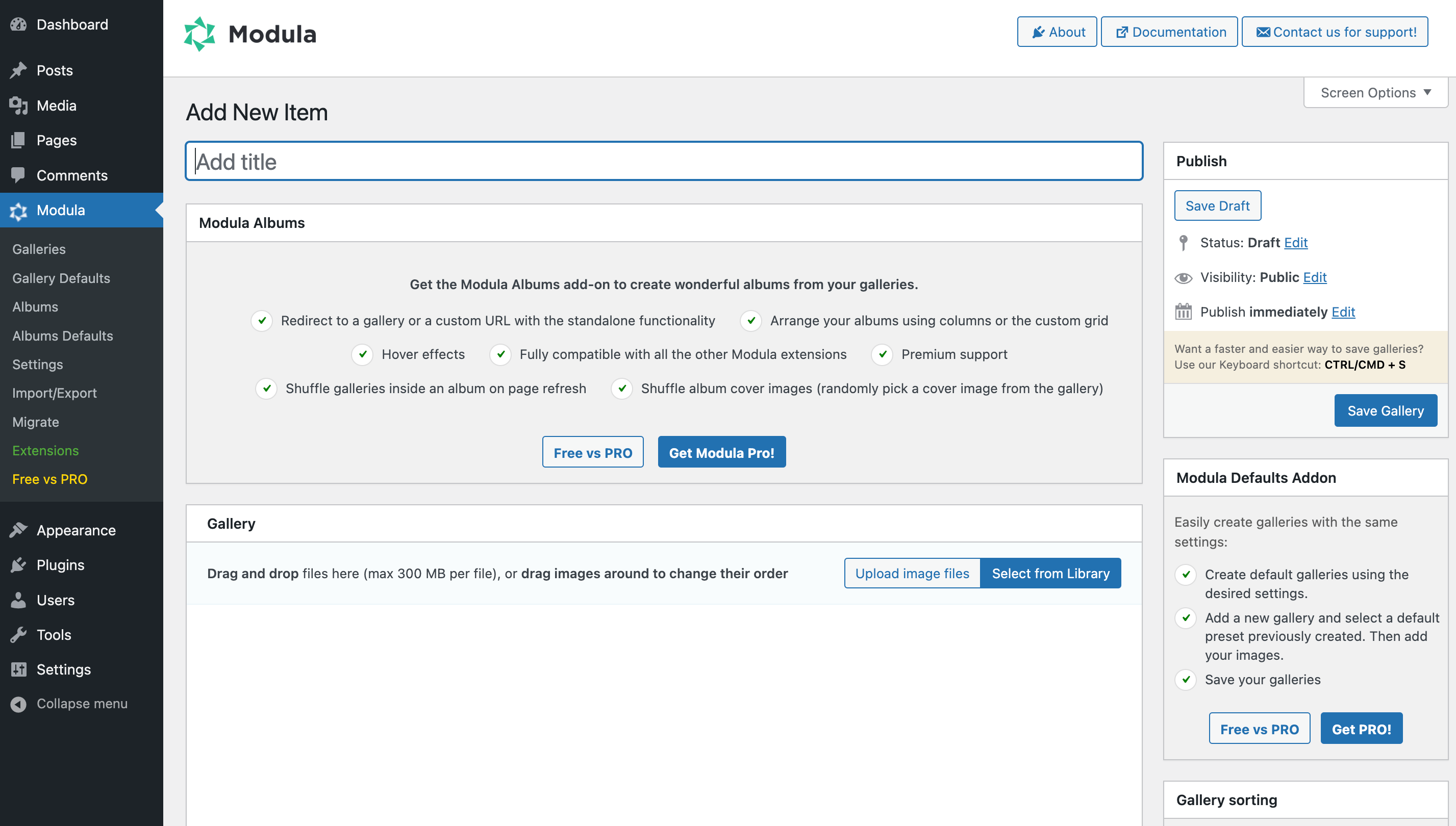Click Free vs PRO in Modula Albums
The height and width of the screenshot is (826, 1456).
coord(593,453)
